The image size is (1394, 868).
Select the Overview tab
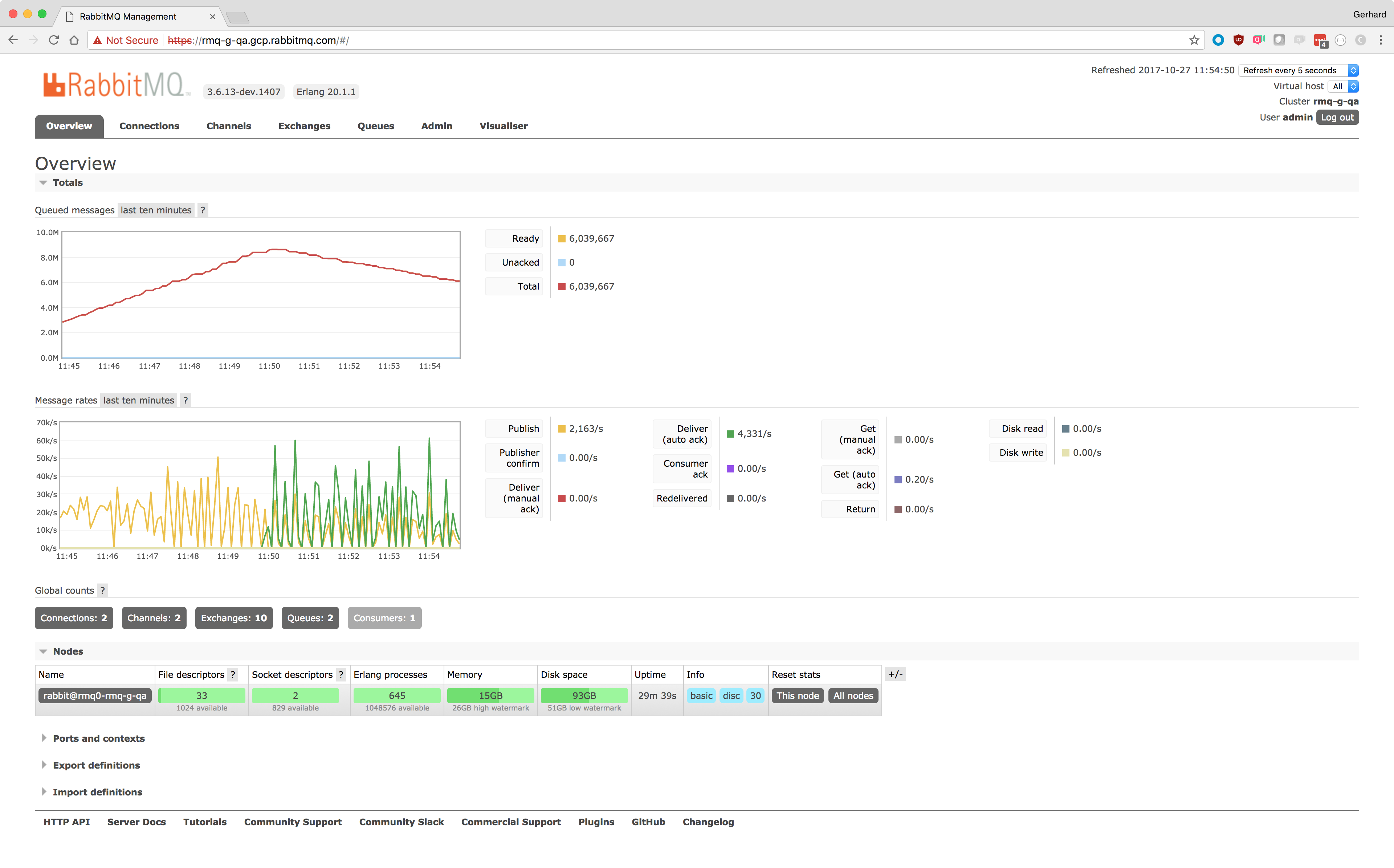(x=69, y=126)
